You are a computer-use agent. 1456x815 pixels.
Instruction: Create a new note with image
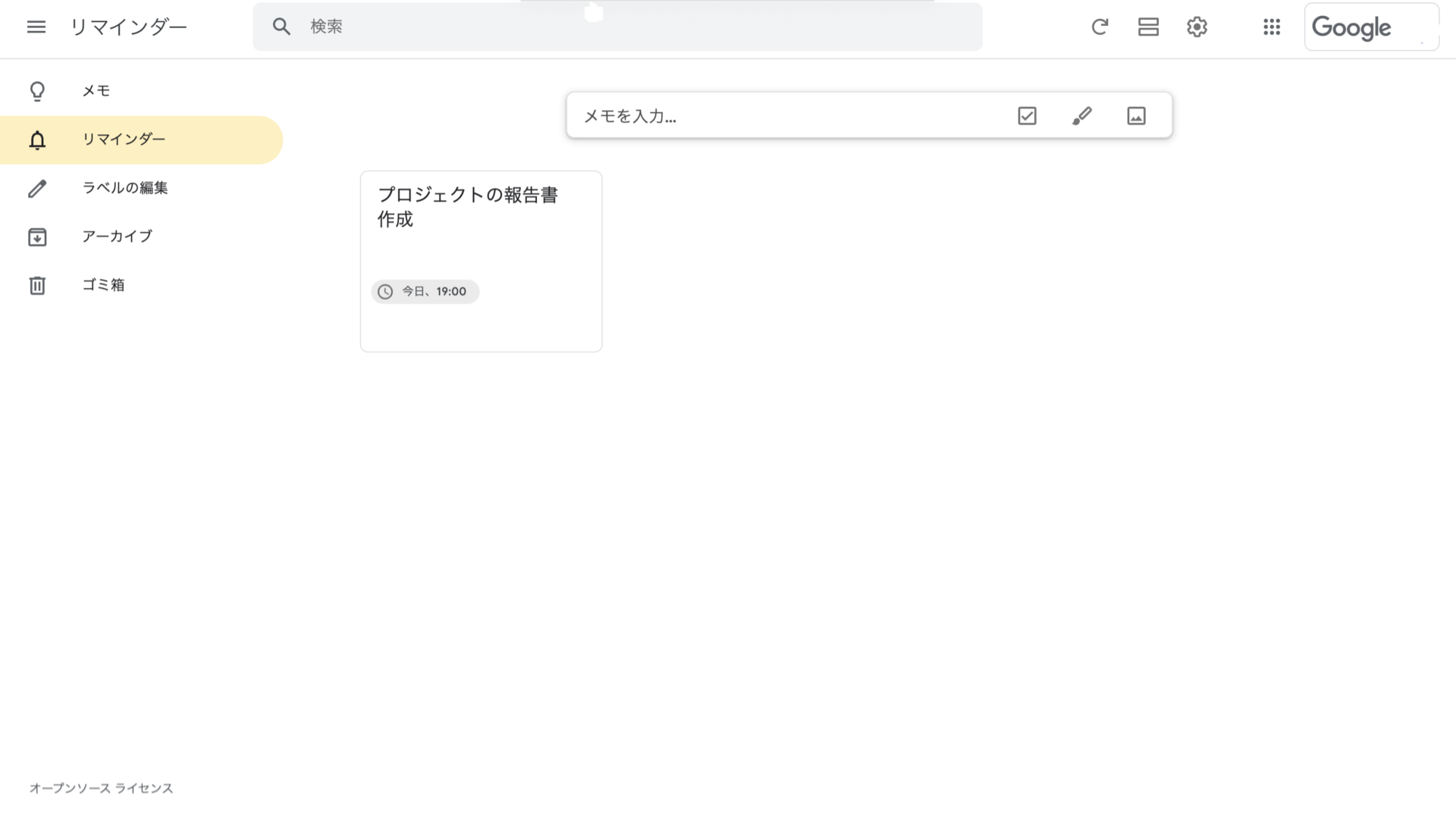click(1135, 115)
